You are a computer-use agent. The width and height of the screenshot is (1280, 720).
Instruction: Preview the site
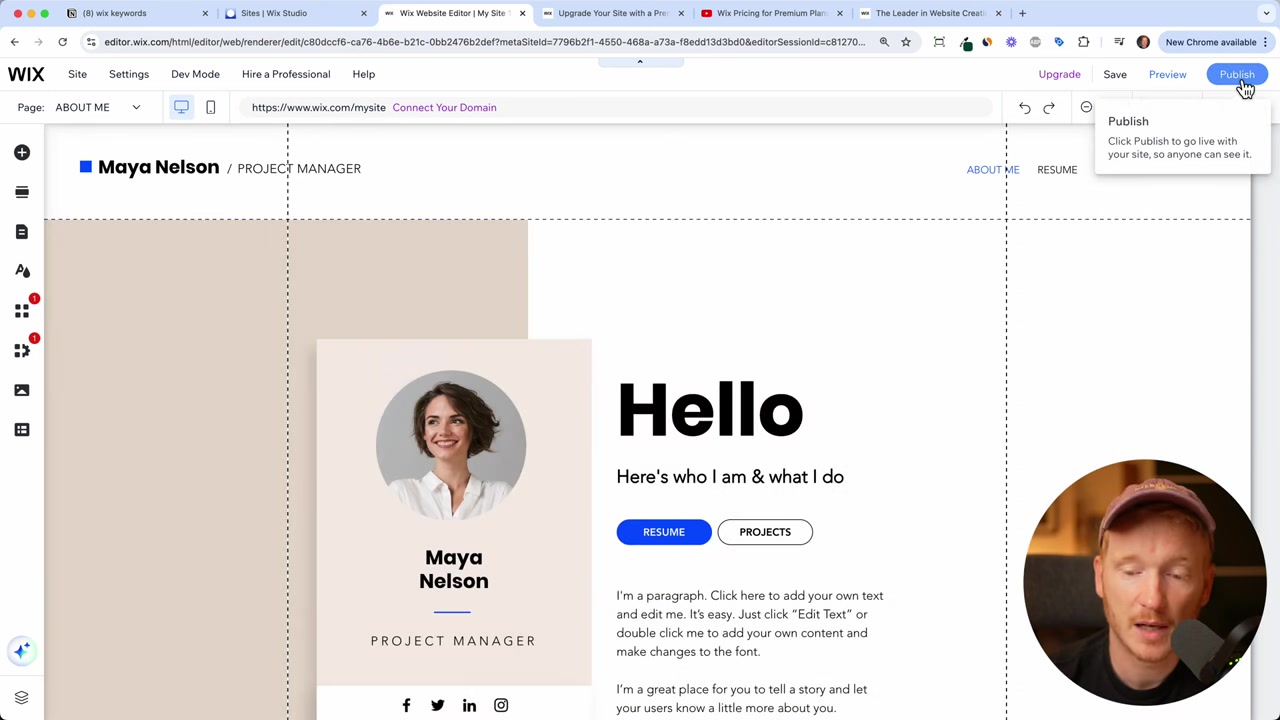1168,74
